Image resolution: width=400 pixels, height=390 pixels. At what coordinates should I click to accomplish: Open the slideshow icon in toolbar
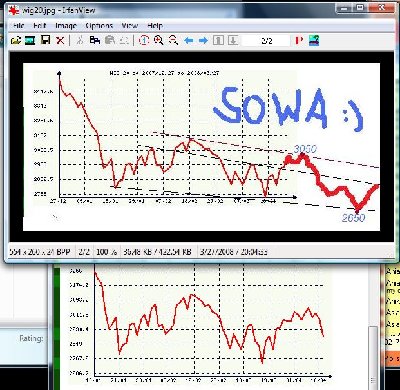pyautogui.click(x=30, y=41)
